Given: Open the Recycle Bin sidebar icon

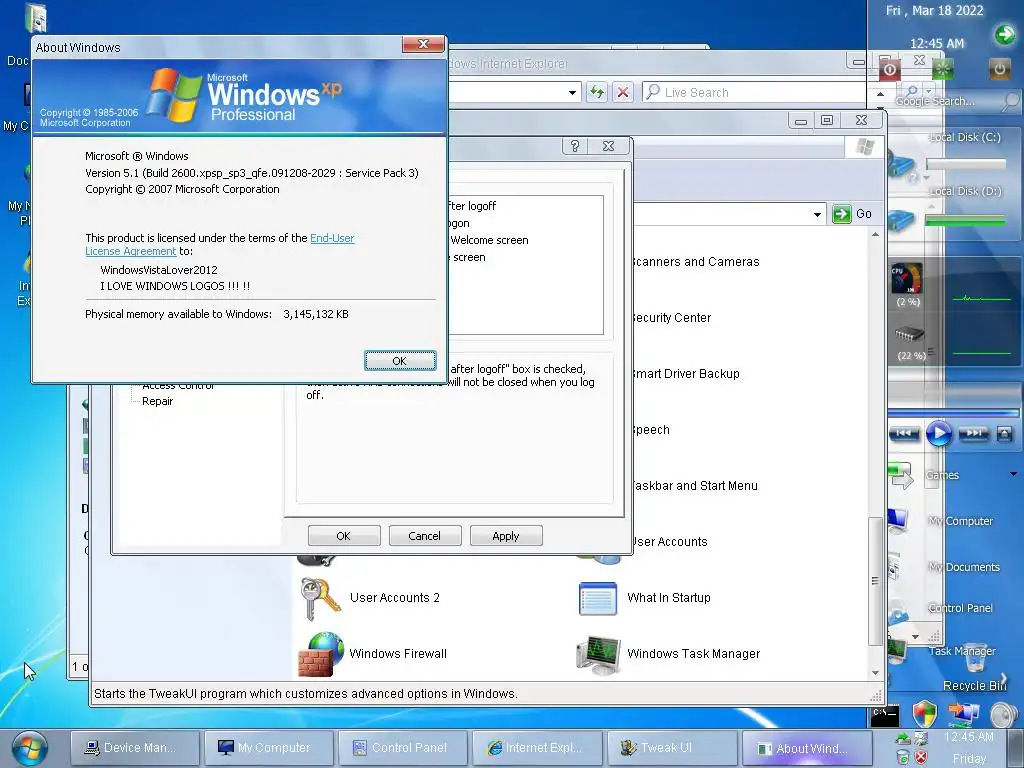Looking at the screenshot, I should click(975, 660).
